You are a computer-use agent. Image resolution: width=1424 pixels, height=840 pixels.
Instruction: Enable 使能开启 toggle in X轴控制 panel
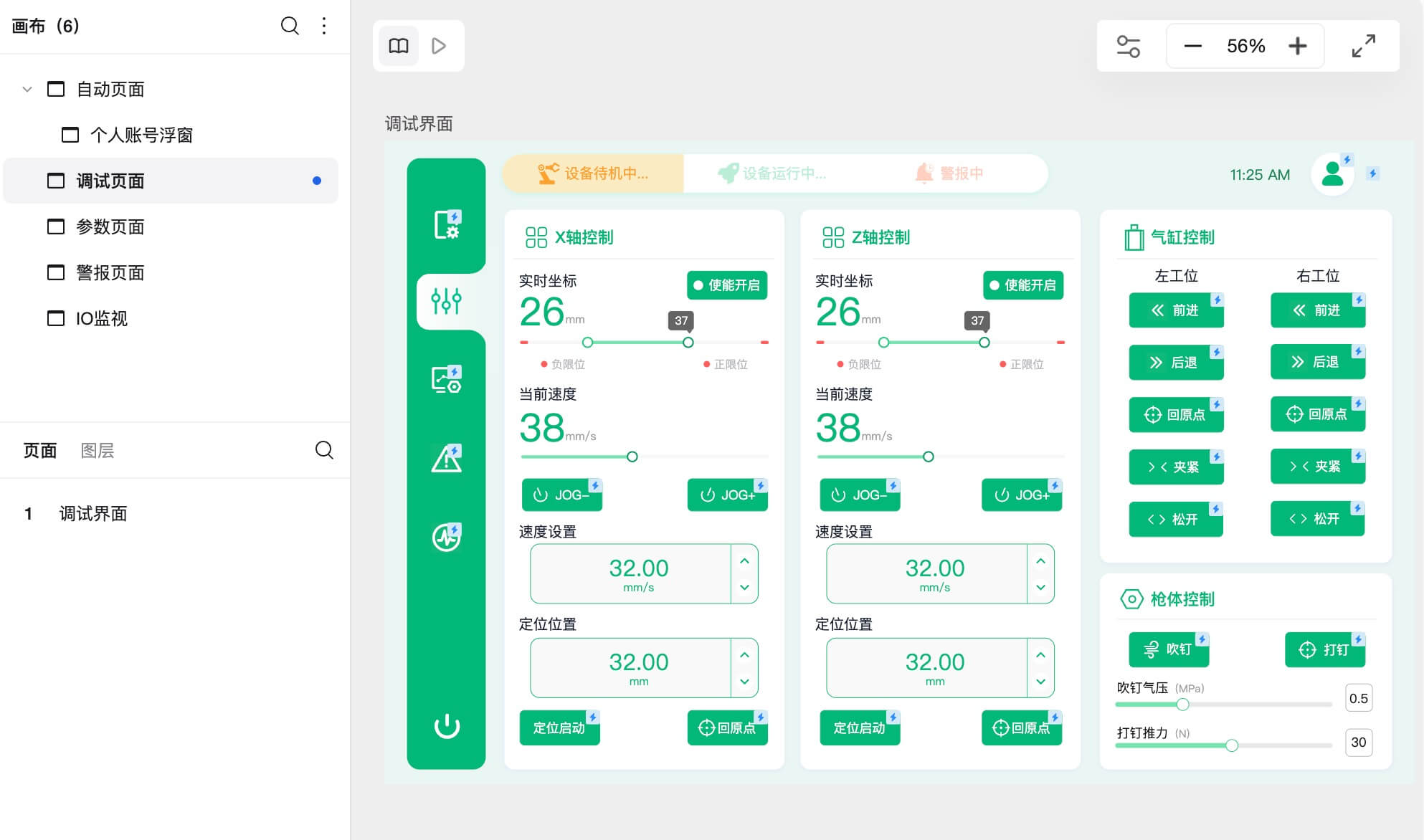point(726,285)
